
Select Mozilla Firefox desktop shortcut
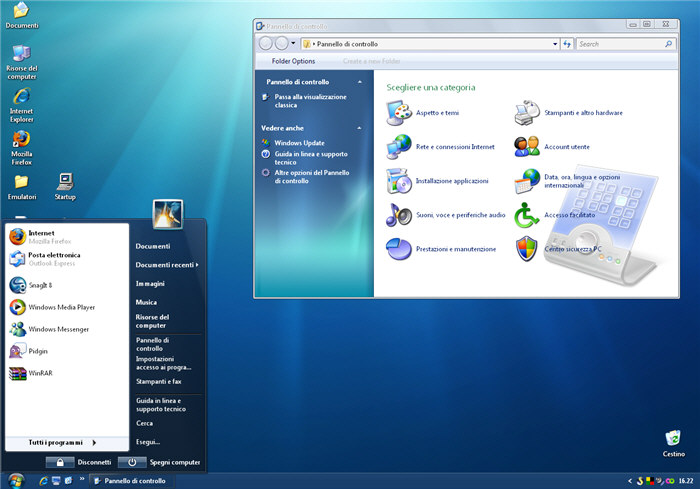tap(21, 148)
